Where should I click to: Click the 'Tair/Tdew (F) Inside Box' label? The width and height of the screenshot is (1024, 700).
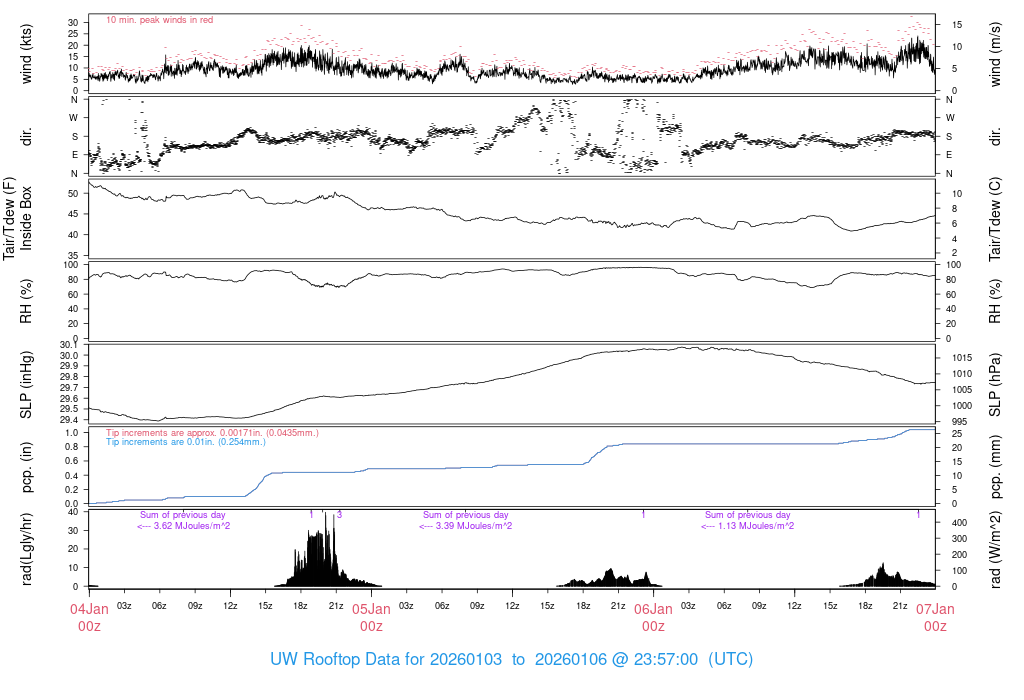click(17, 218)
